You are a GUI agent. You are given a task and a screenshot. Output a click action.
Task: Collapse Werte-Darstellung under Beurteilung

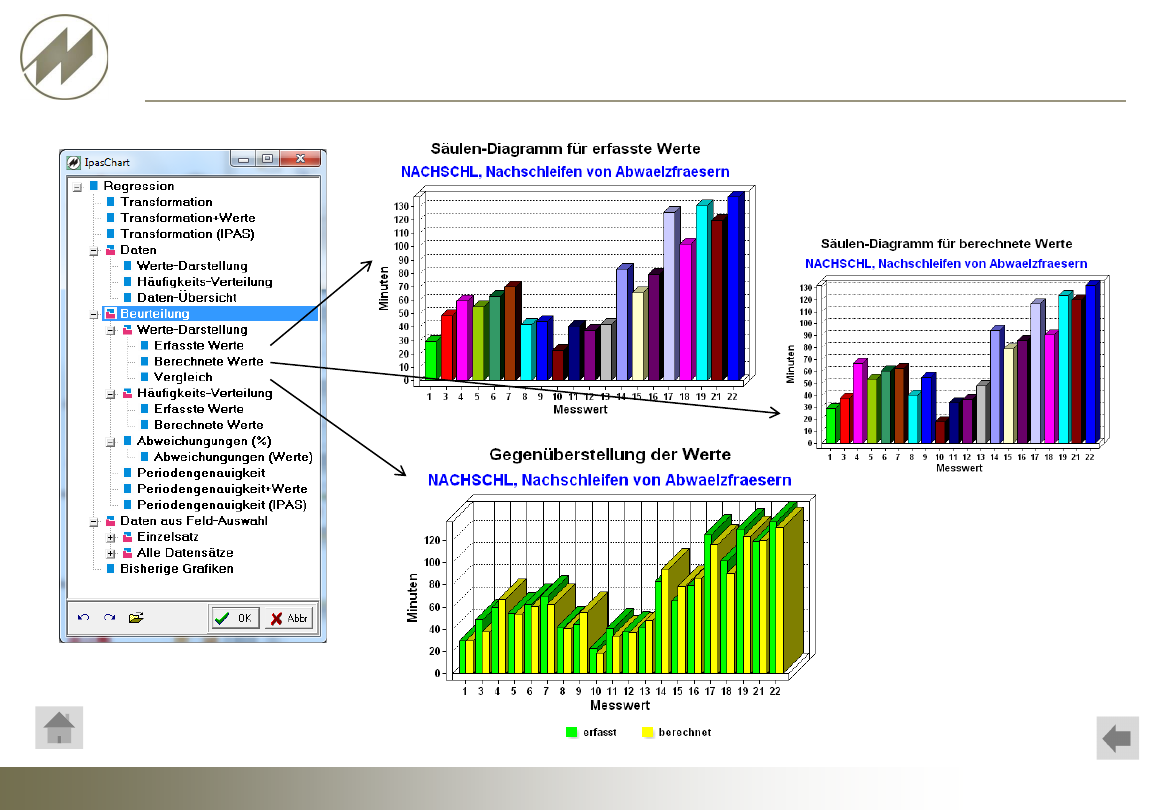(110, 330)
